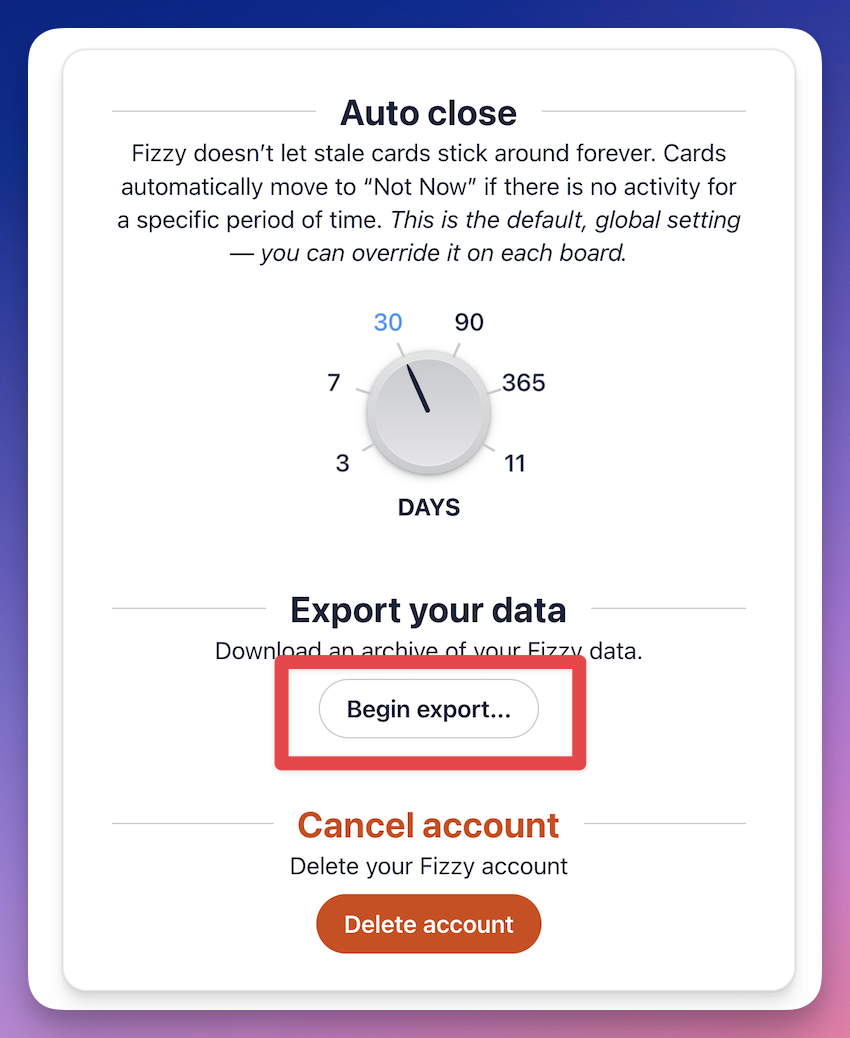Click the Delete your Fizzy account text
The height and width of the screenshot is (1038, 850).
tap(428, 866)
